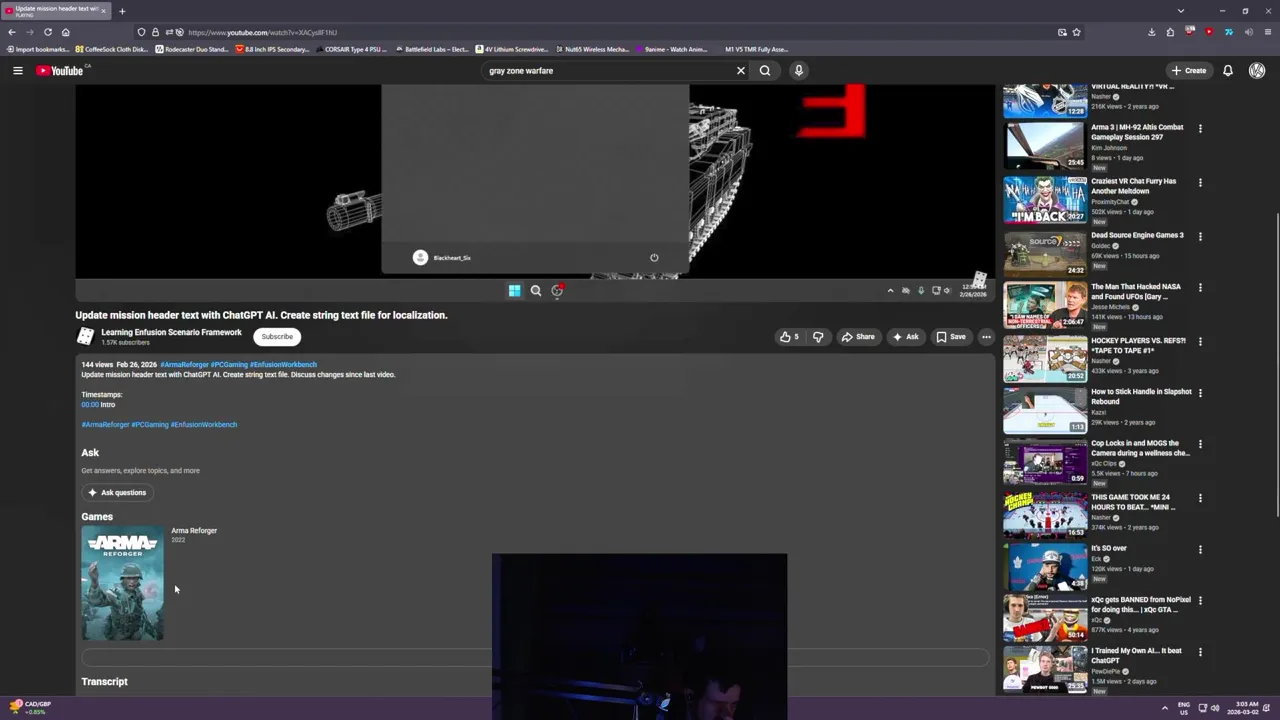Screen dimensions: 1280x720
Task: Open the YouTube hamburger guide menu
Action: (17, 70)
